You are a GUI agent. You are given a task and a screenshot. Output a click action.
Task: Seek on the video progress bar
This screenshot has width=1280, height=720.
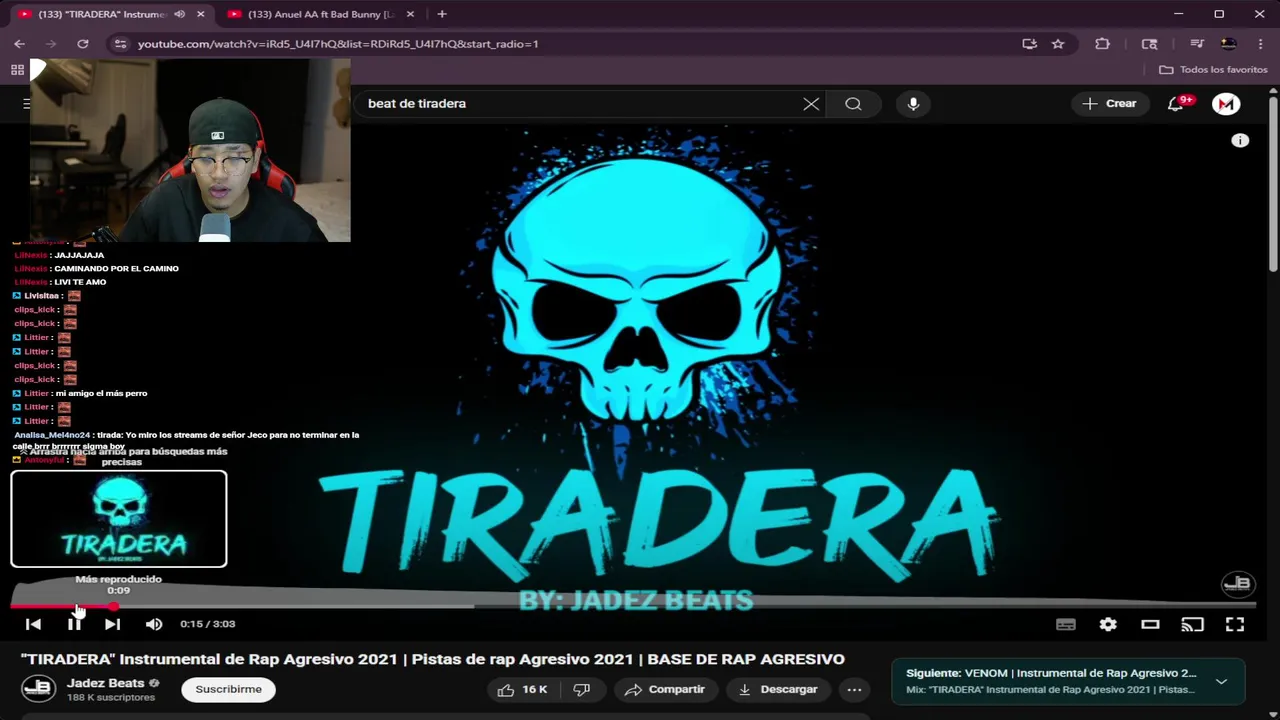pos(633,606)
